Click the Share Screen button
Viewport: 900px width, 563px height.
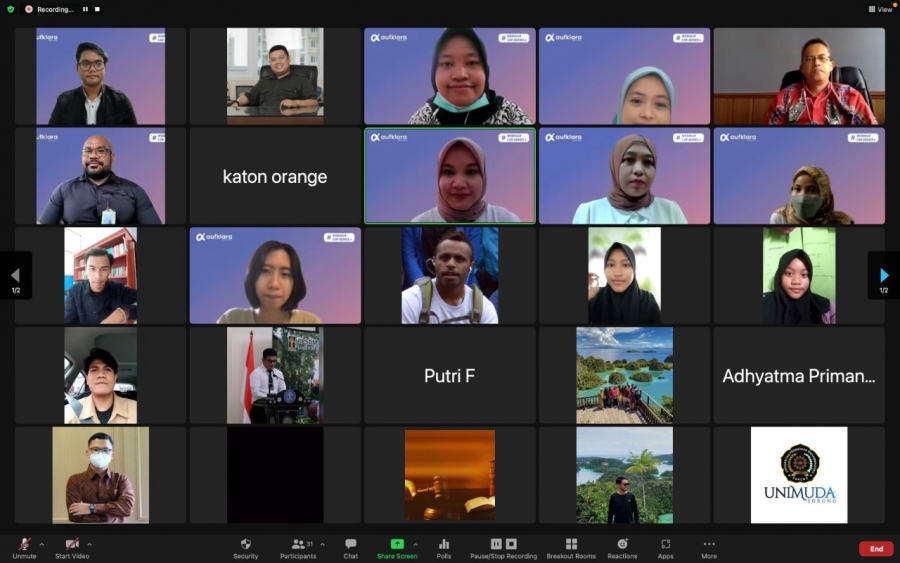[x=397, y=547]
